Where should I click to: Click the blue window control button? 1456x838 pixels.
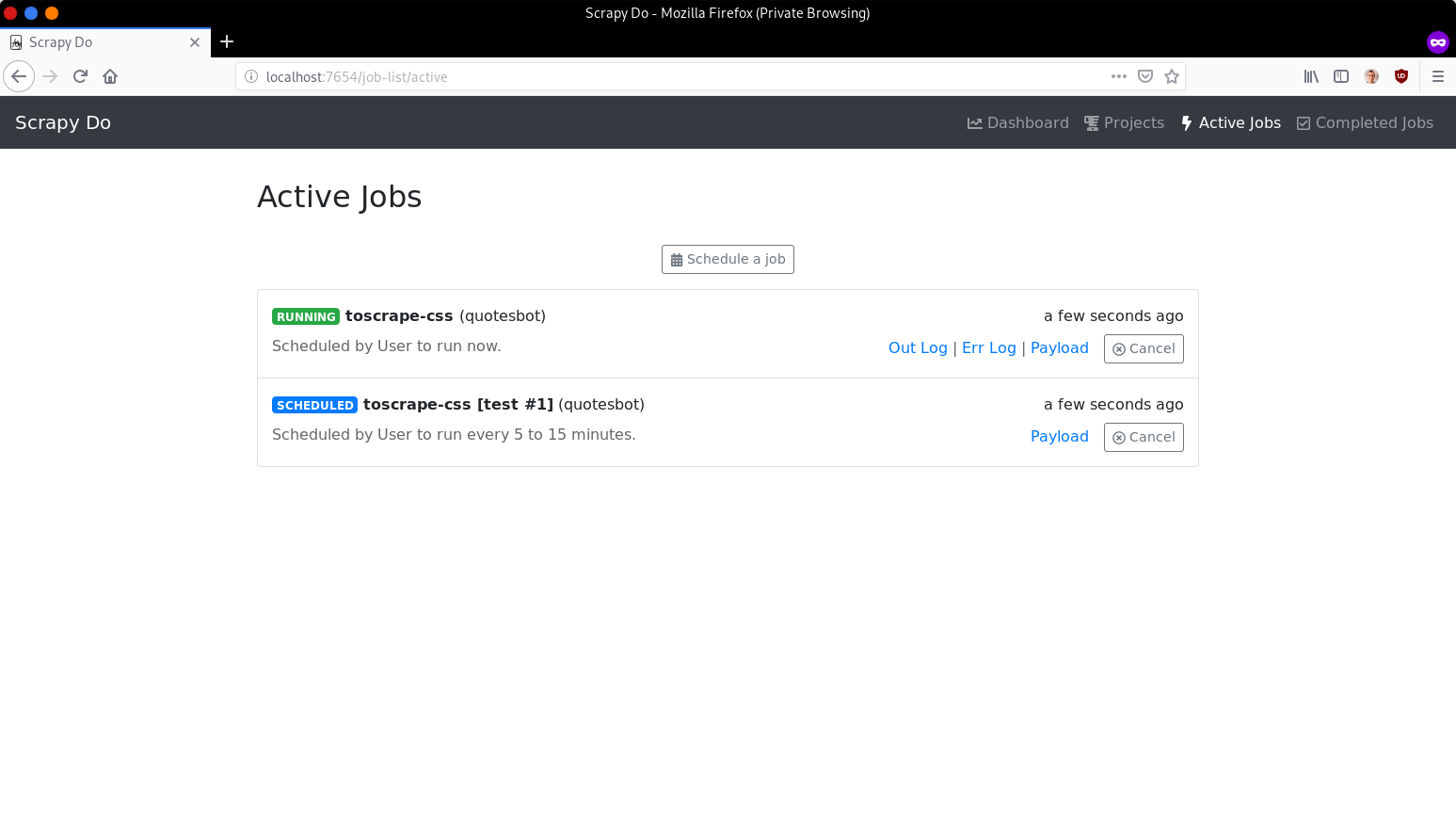click(x=31, y=13)
